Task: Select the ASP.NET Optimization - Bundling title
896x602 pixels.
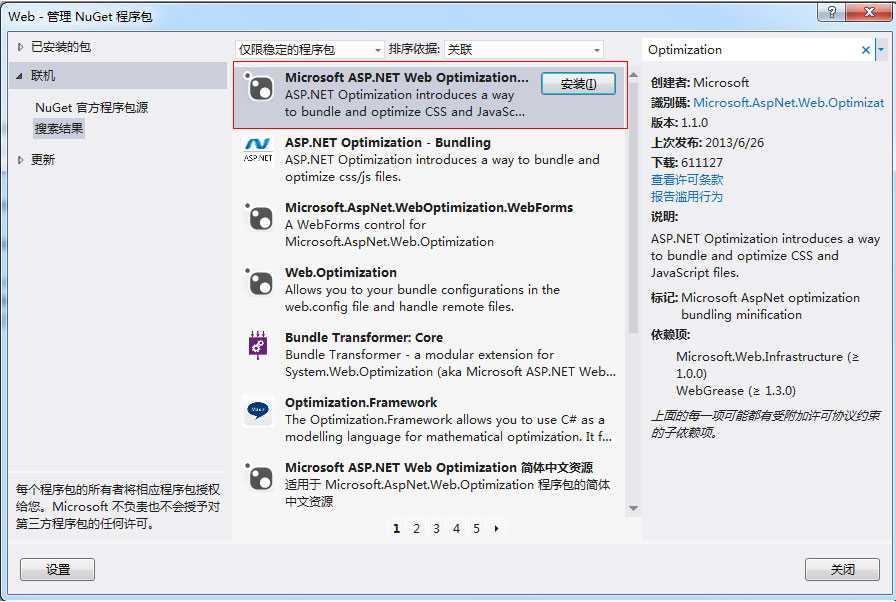Action: tap(388, 143)
